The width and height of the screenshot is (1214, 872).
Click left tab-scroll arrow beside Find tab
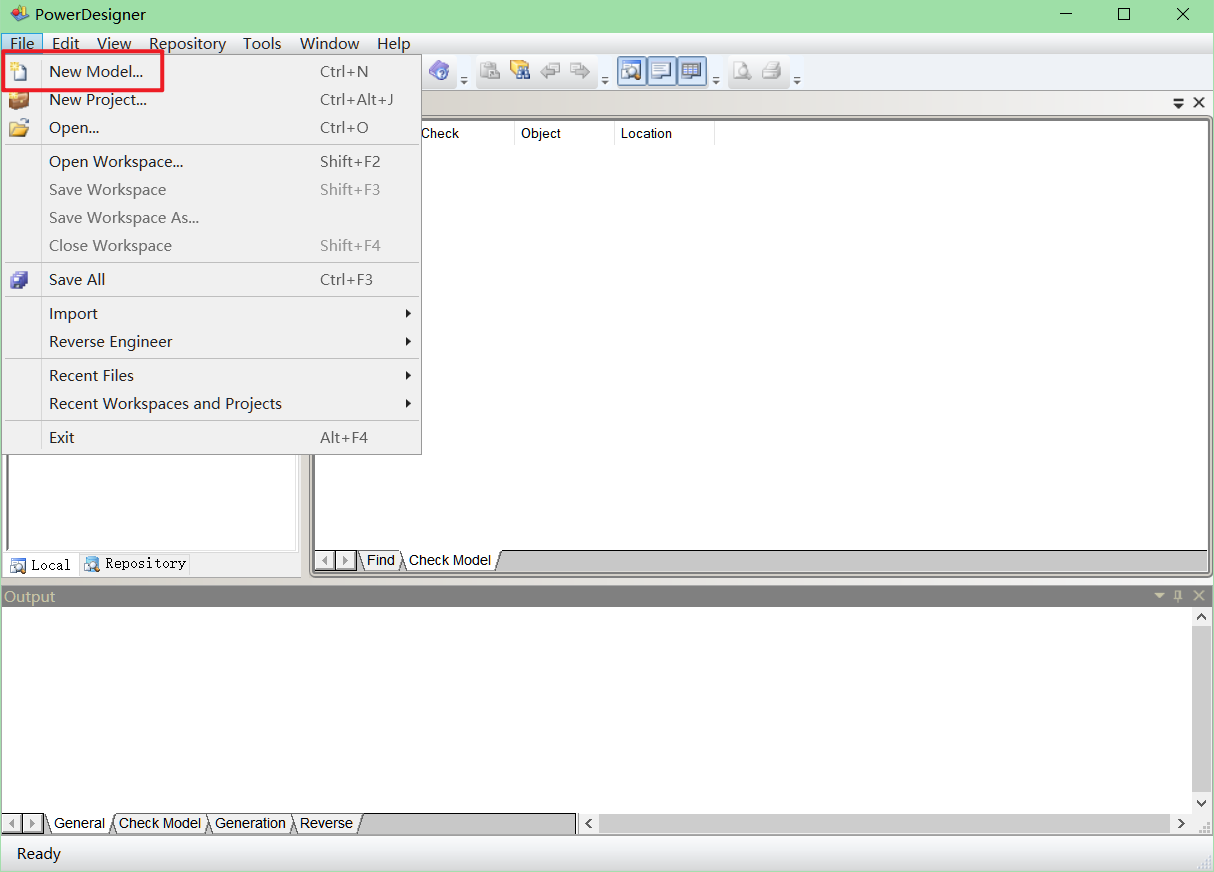pyautogui.click(x=325, y=560)
